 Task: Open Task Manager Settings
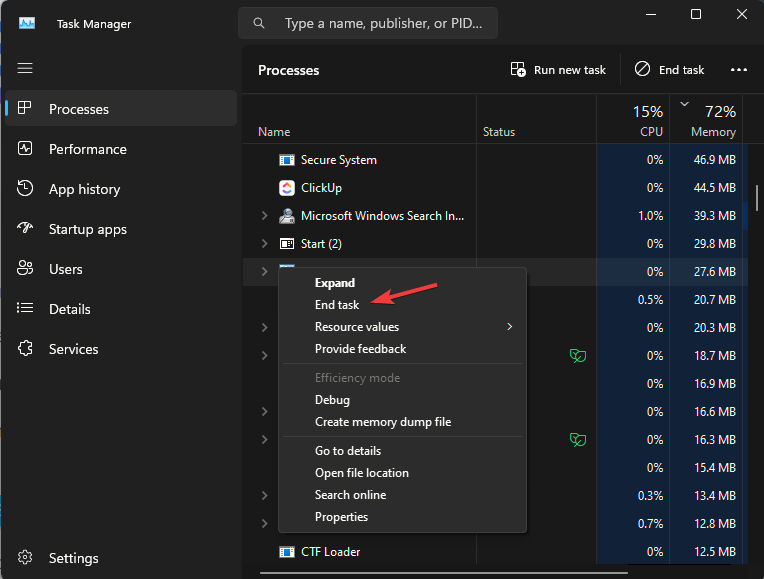(121, 558)
